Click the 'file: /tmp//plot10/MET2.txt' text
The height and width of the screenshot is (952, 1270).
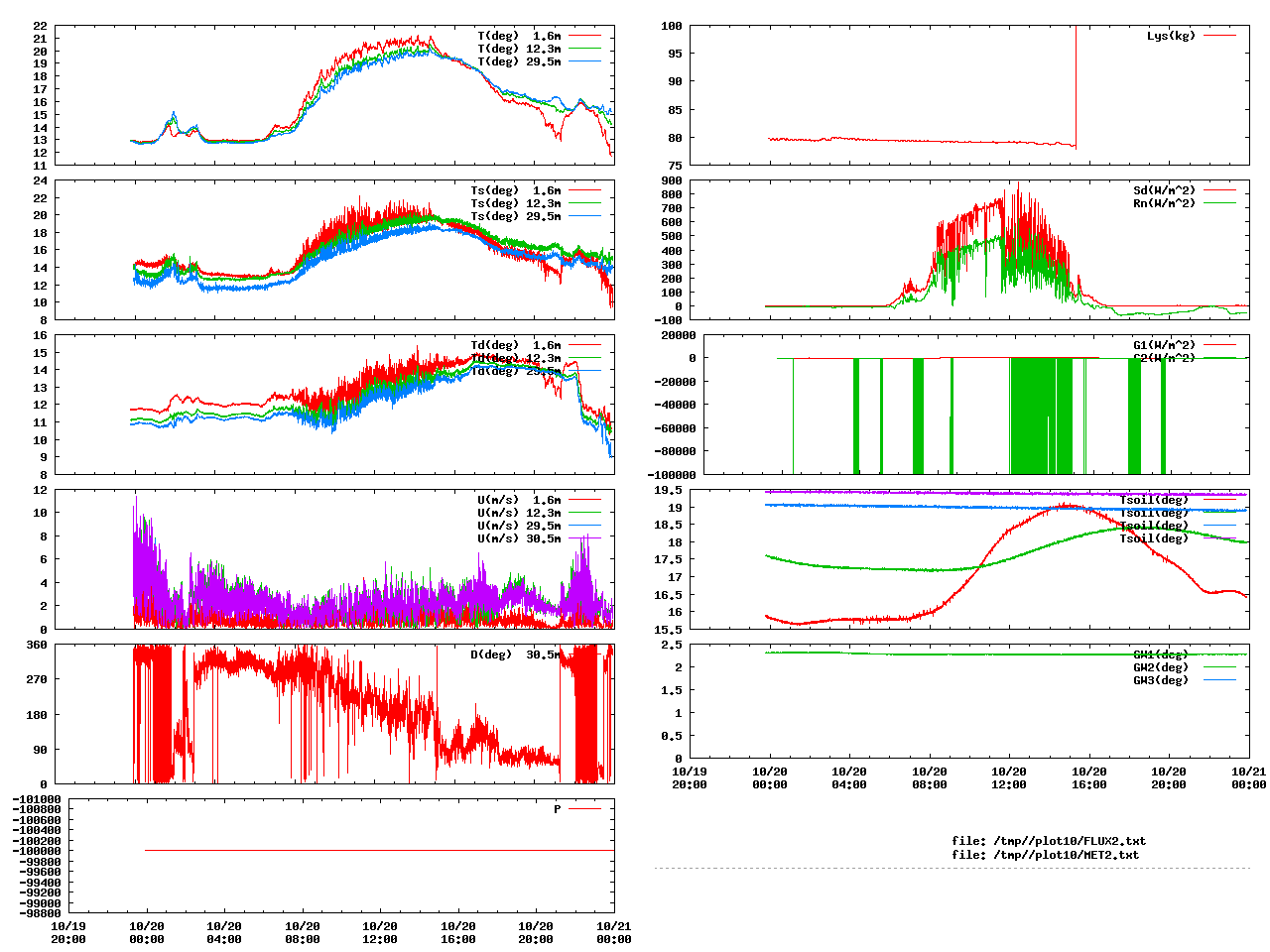coord(1046,855)
